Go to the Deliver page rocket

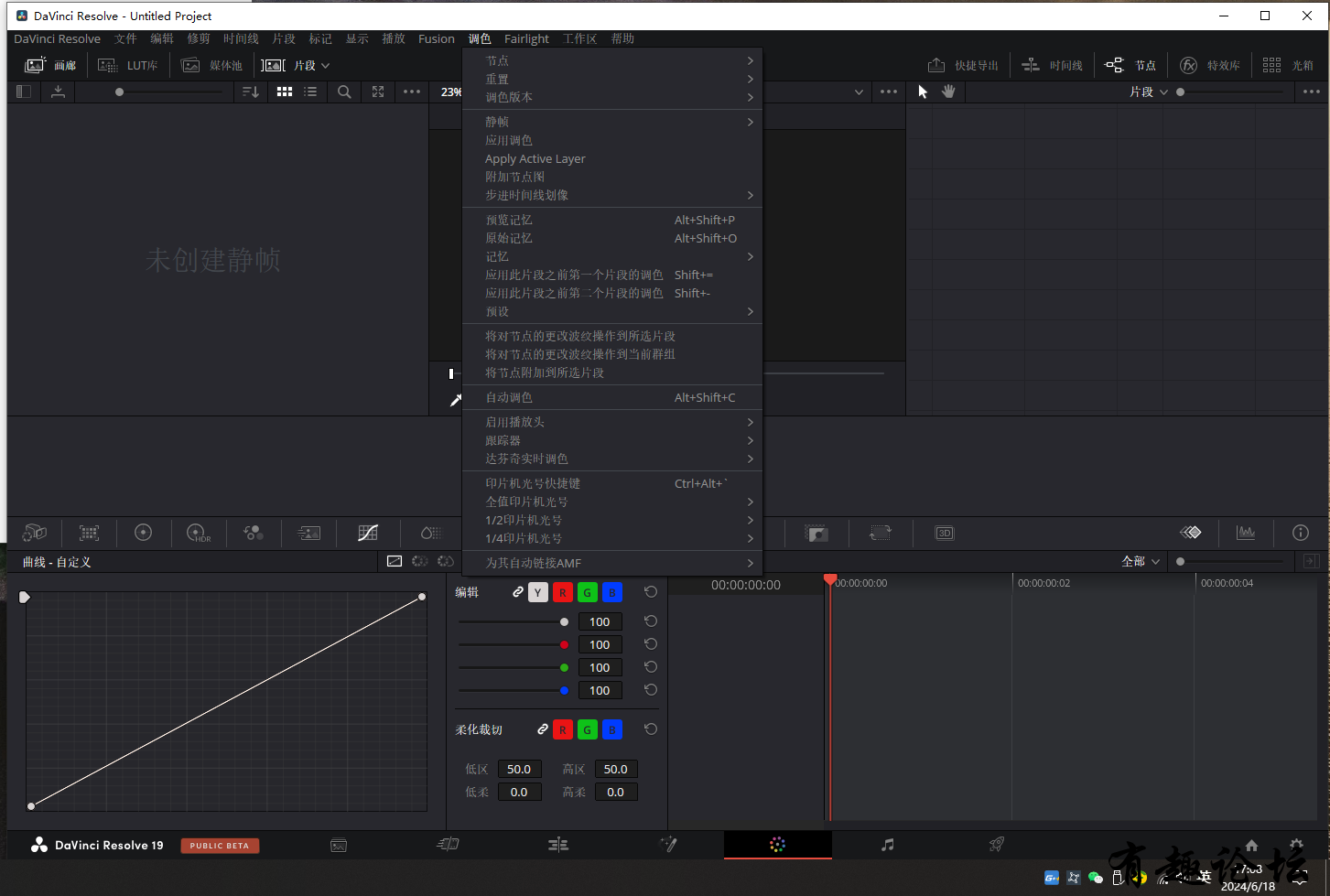pyautogui.click(x=997, y=845)
